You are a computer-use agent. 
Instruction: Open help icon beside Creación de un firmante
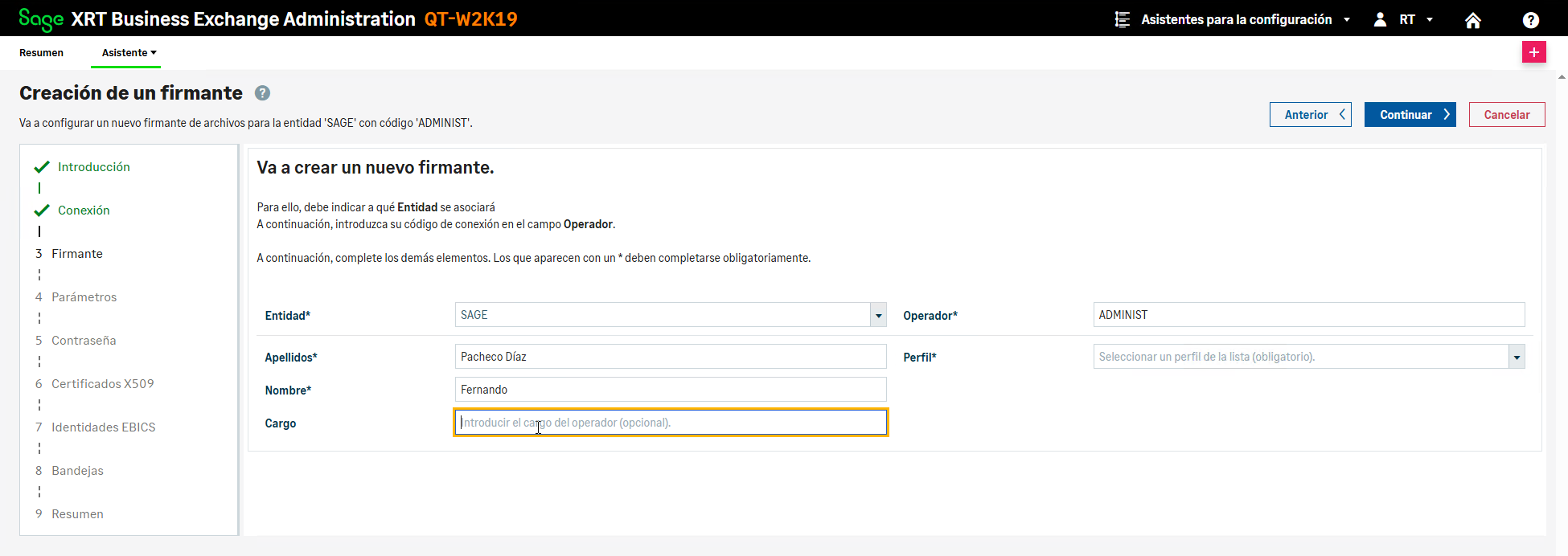coord(262,93)
